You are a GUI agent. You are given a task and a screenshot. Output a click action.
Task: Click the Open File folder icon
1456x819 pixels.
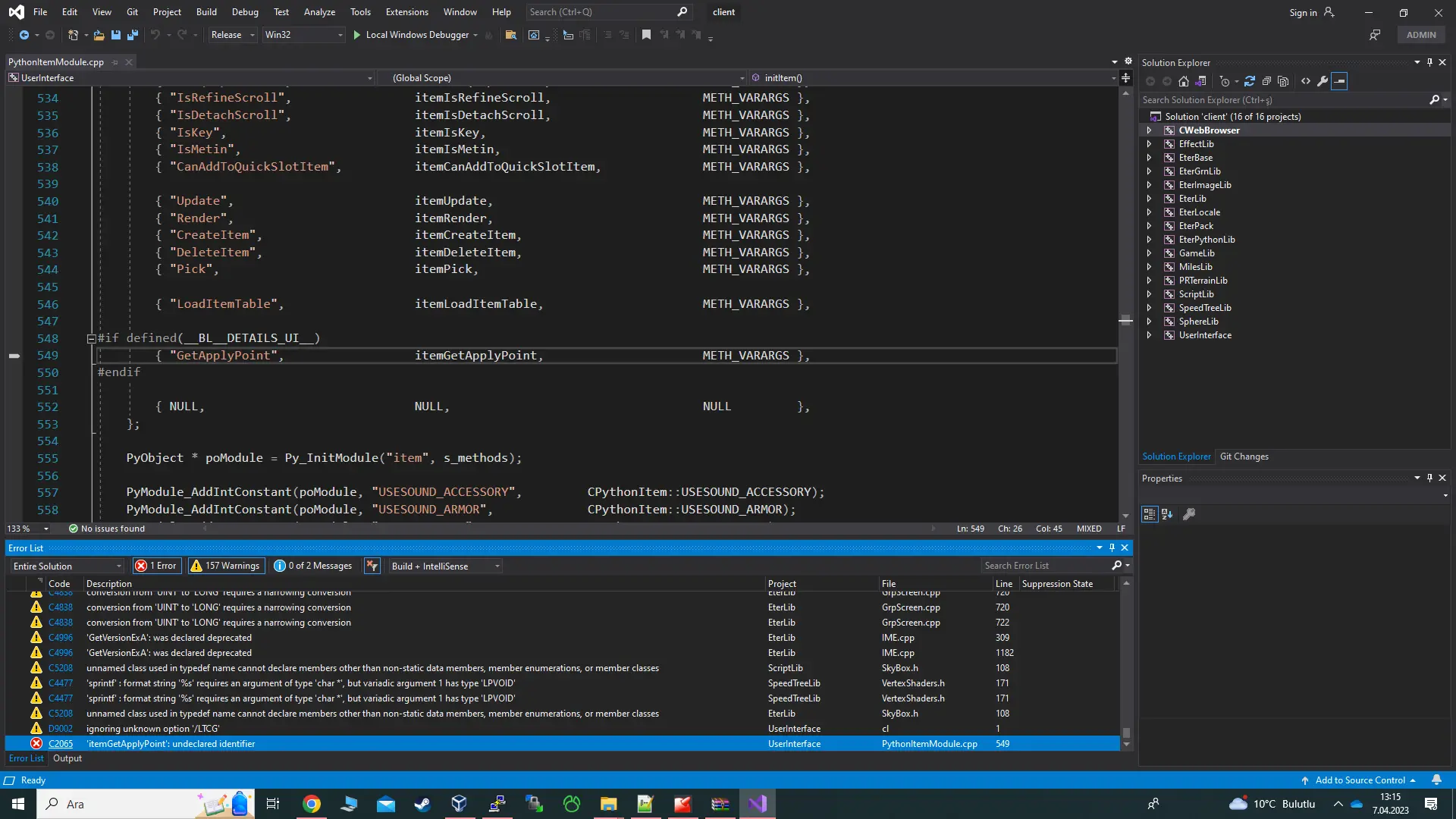click(x=99, y=35)
